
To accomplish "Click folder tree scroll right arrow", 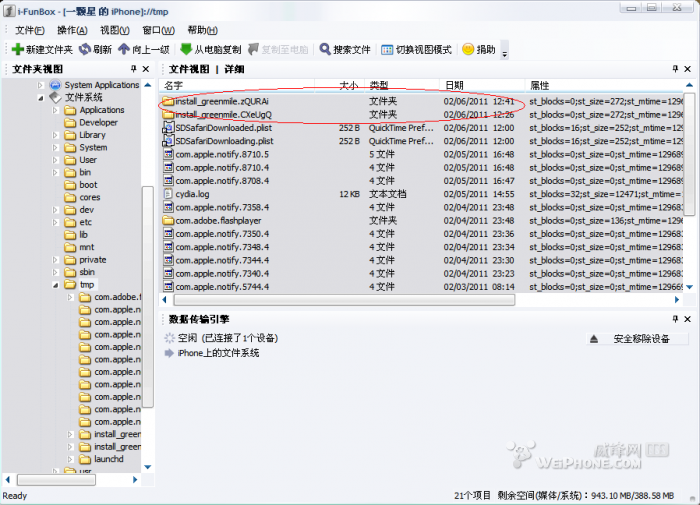I will (135, 480).
